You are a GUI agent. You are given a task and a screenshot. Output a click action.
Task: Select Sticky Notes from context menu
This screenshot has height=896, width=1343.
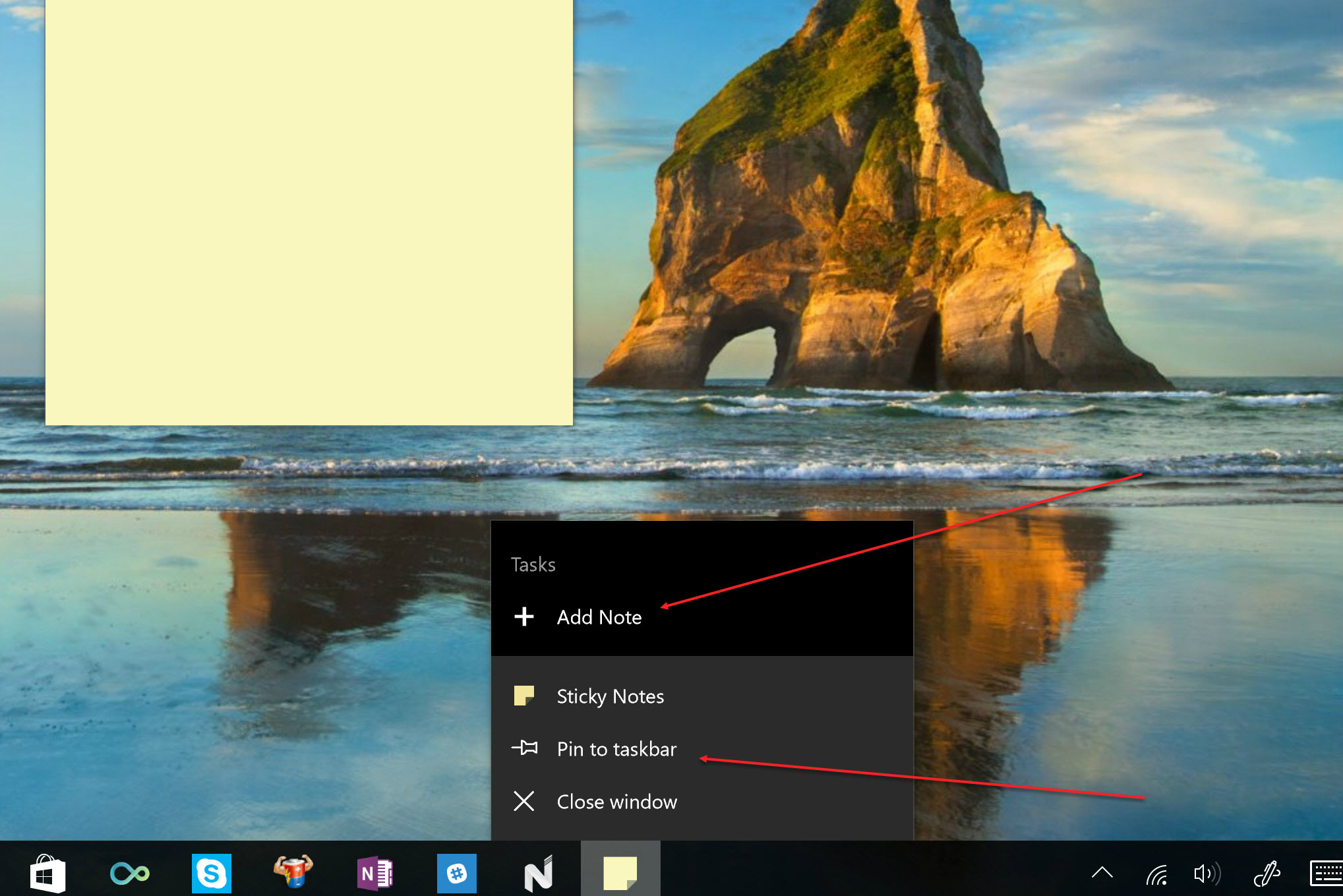pyautogui.click(x=610, y=695)
